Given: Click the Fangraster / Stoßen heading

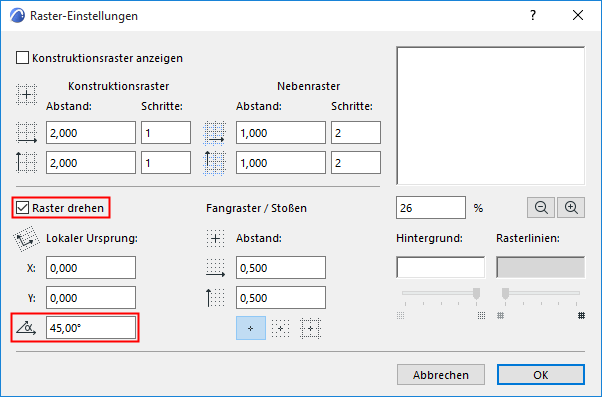Looking at the screenshot, I should pos(256,208).
